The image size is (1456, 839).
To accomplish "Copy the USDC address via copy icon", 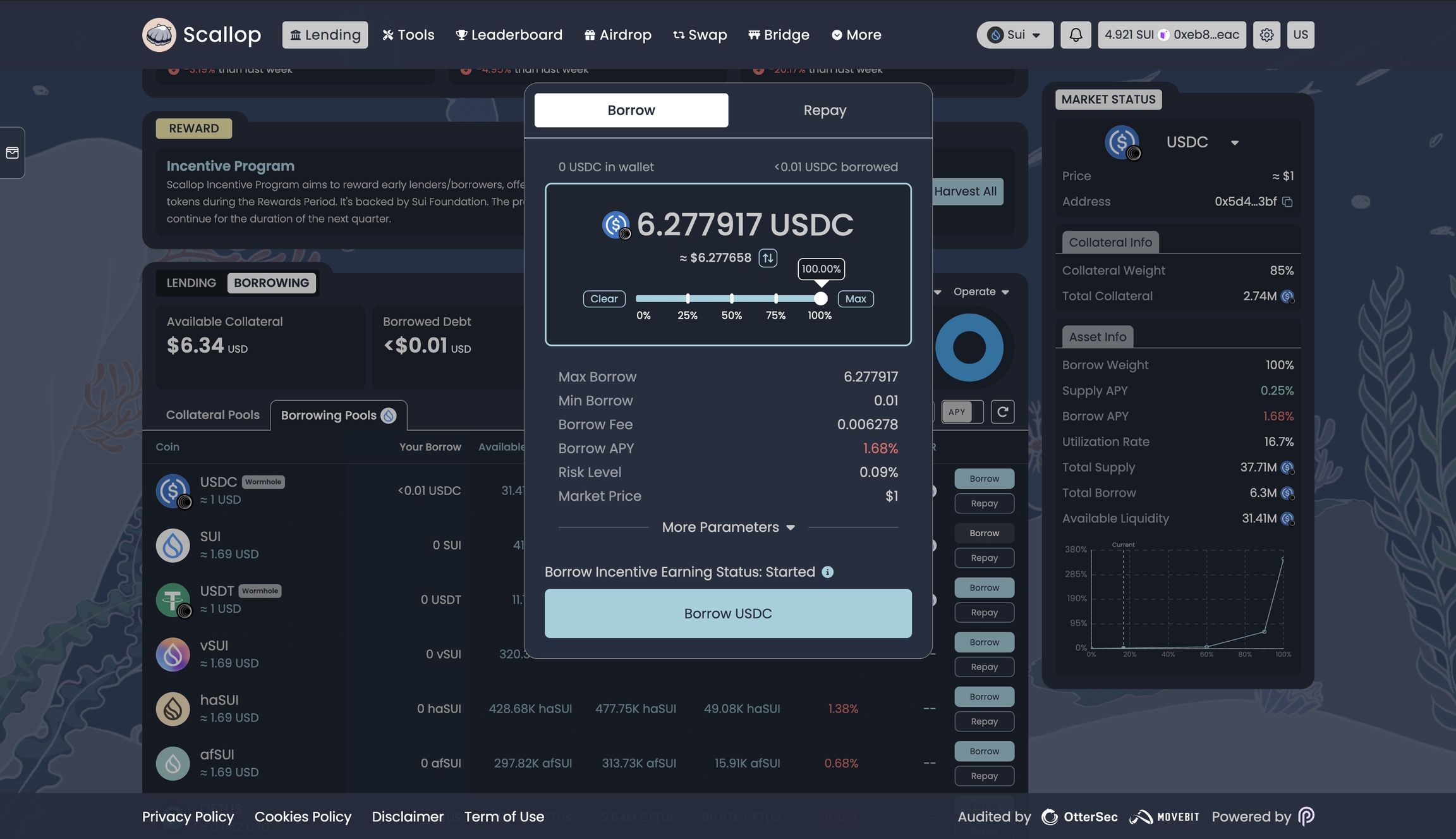I will click(1287, 202).
